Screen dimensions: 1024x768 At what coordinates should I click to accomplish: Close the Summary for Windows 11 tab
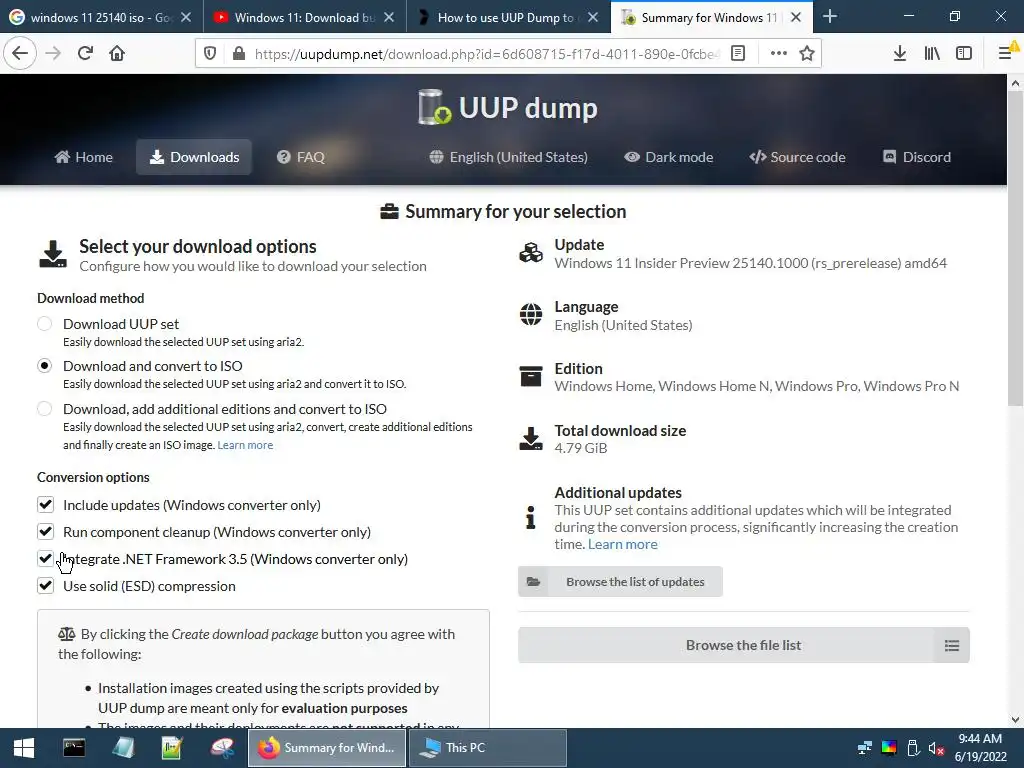pyautogui.click(x=795, y=18)
